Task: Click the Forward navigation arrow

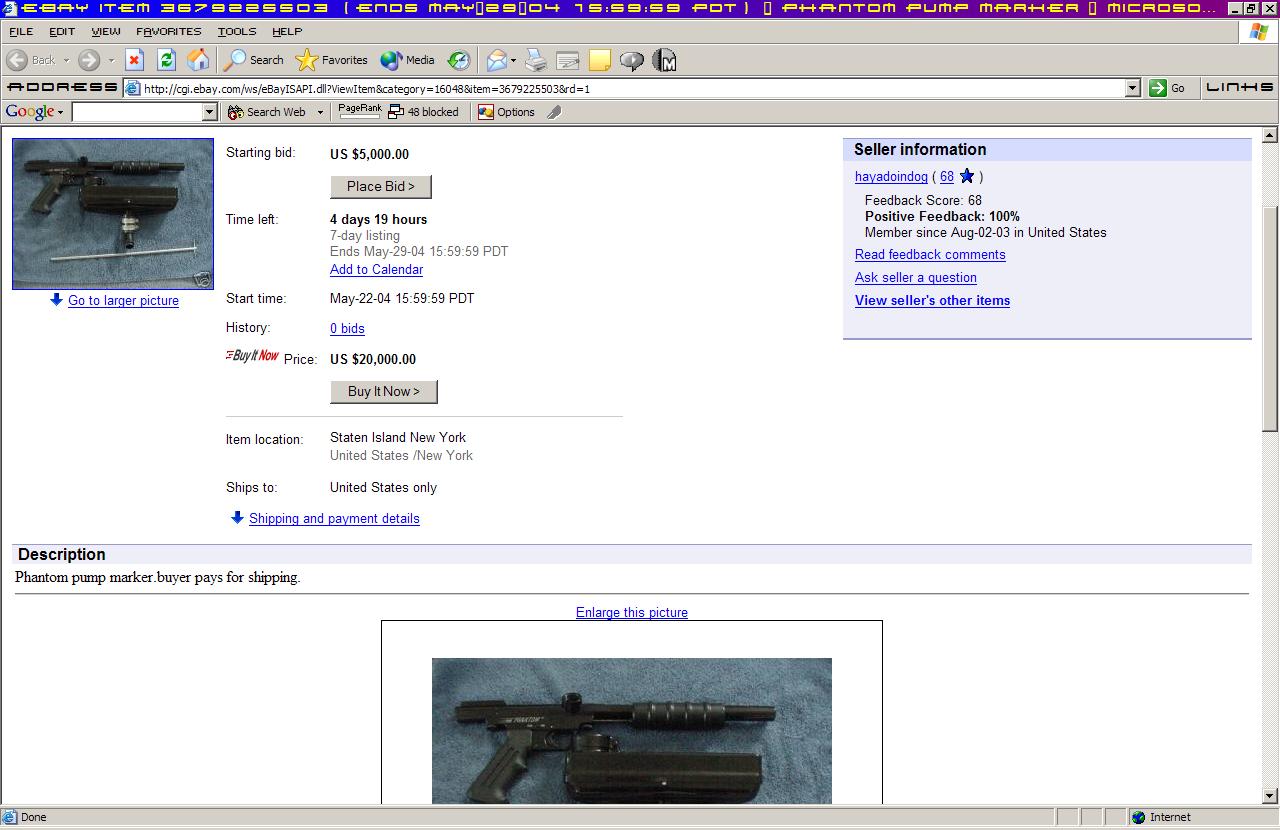Action: pos(88,60)
